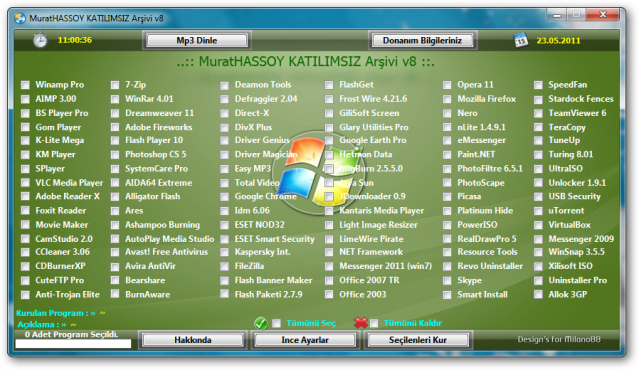
Task: Tick the Picasa checkbox
Action: click(x=447, y=197)
